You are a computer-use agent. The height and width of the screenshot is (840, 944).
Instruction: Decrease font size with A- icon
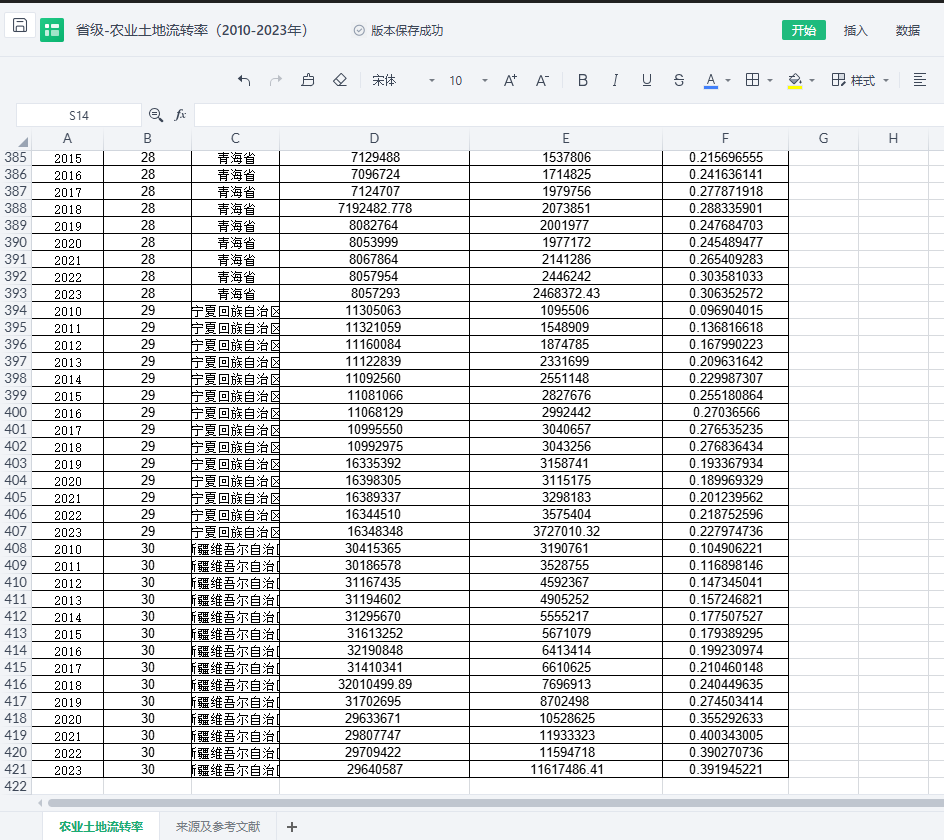click(x=542, y=80)
